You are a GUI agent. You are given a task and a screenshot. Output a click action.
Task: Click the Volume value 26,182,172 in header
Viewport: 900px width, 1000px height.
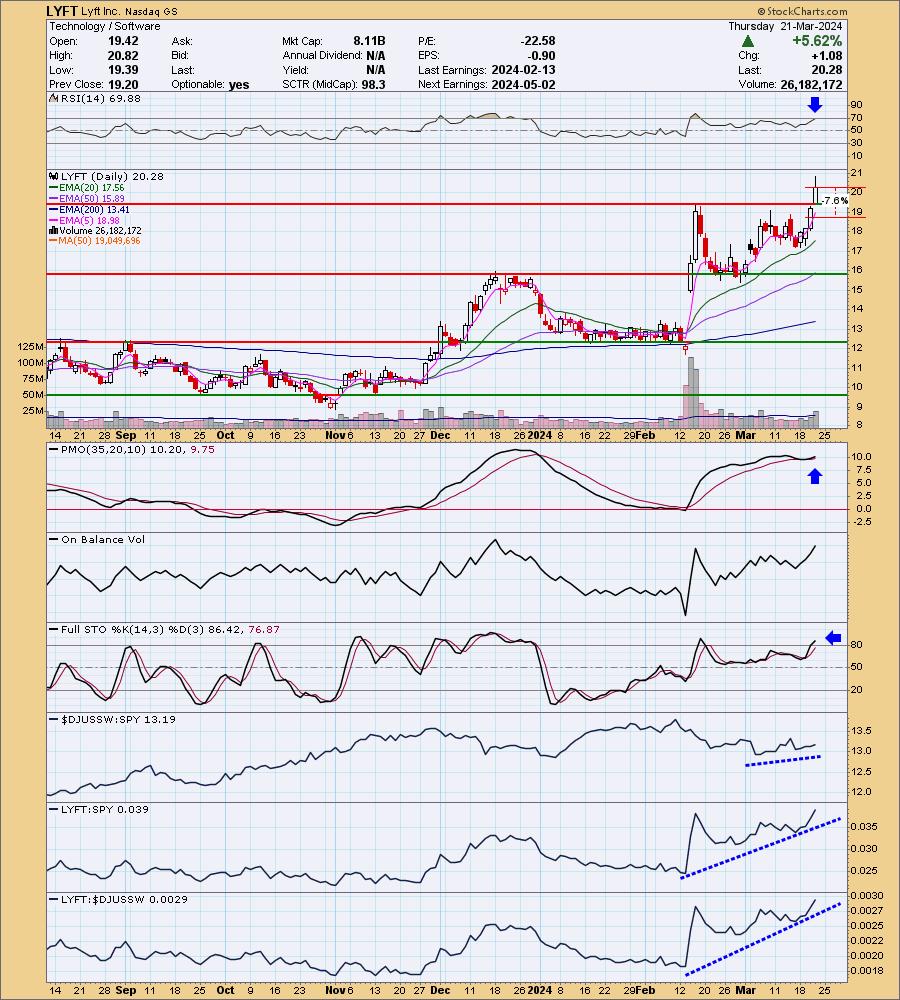(x=811, y=85)
